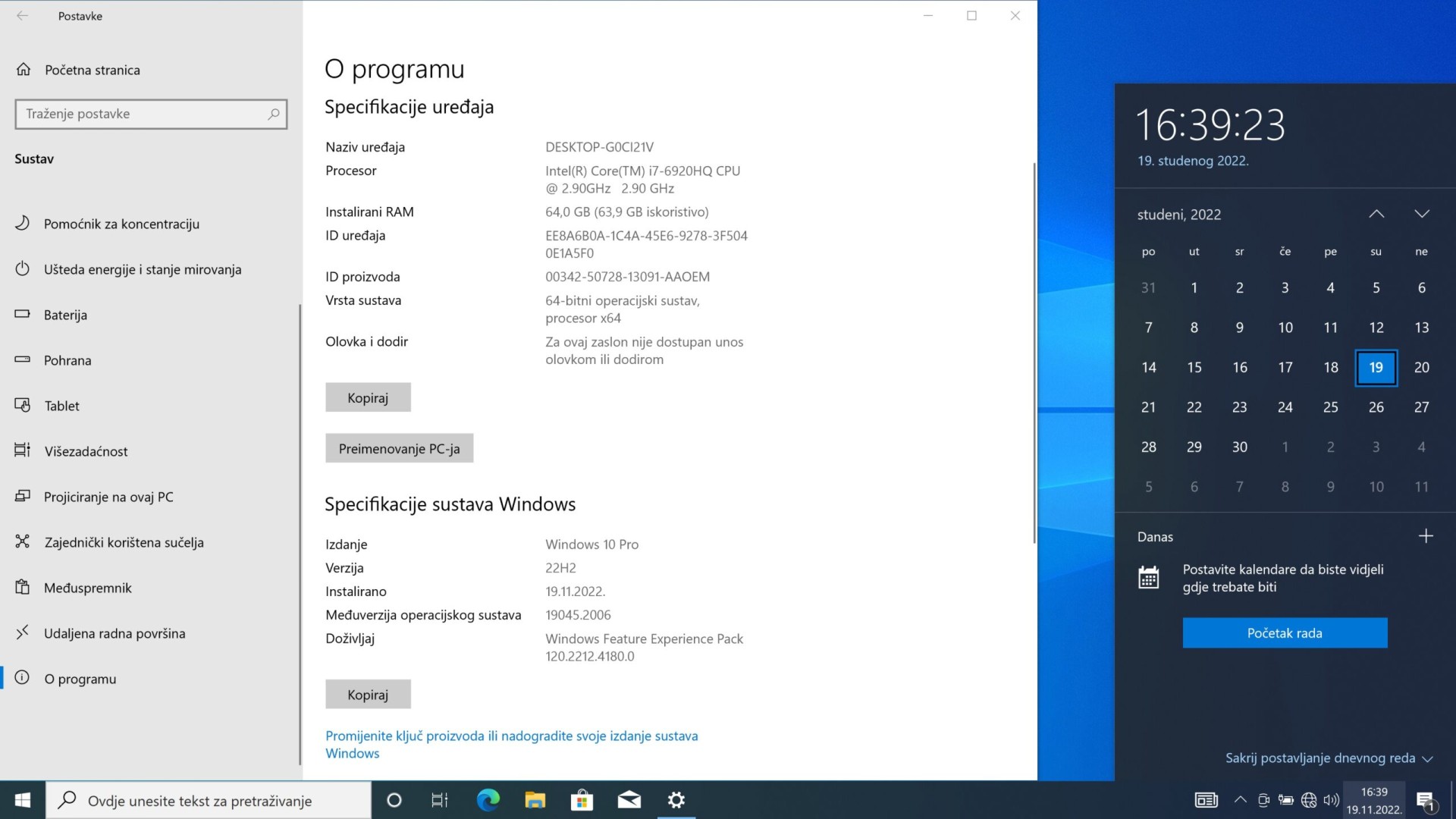Show hidden tray icons chevron
Screen dimensions: 1456x819
click(x=1241, y=800)
